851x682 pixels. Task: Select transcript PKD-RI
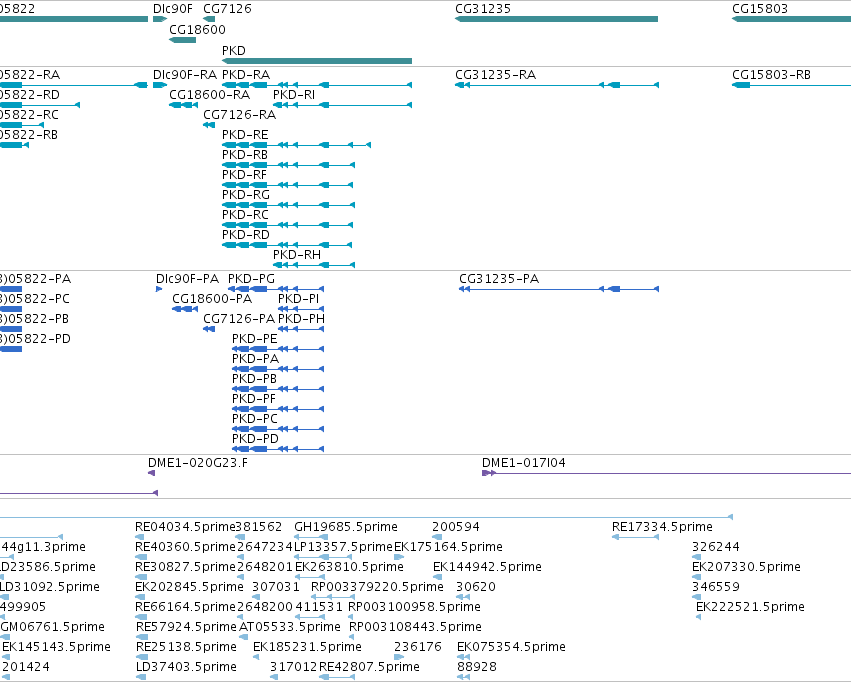click(342, 105)
